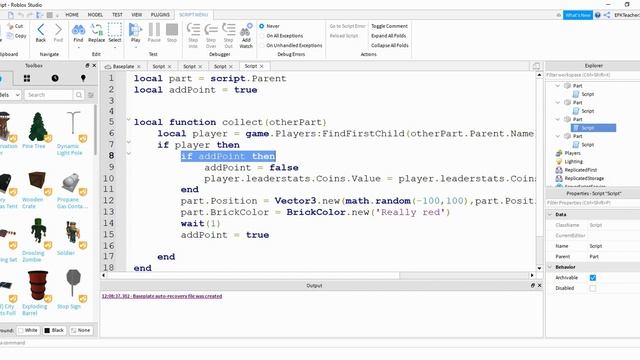640x360 pixels.
Task: Toggle the Disabled checkbox
Action: 593,288
